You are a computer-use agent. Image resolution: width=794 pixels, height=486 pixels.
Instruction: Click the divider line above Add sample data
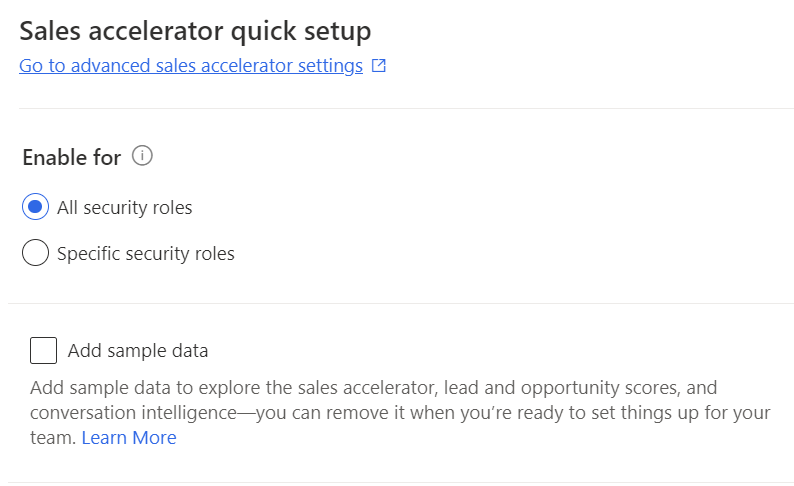point(400,303)
